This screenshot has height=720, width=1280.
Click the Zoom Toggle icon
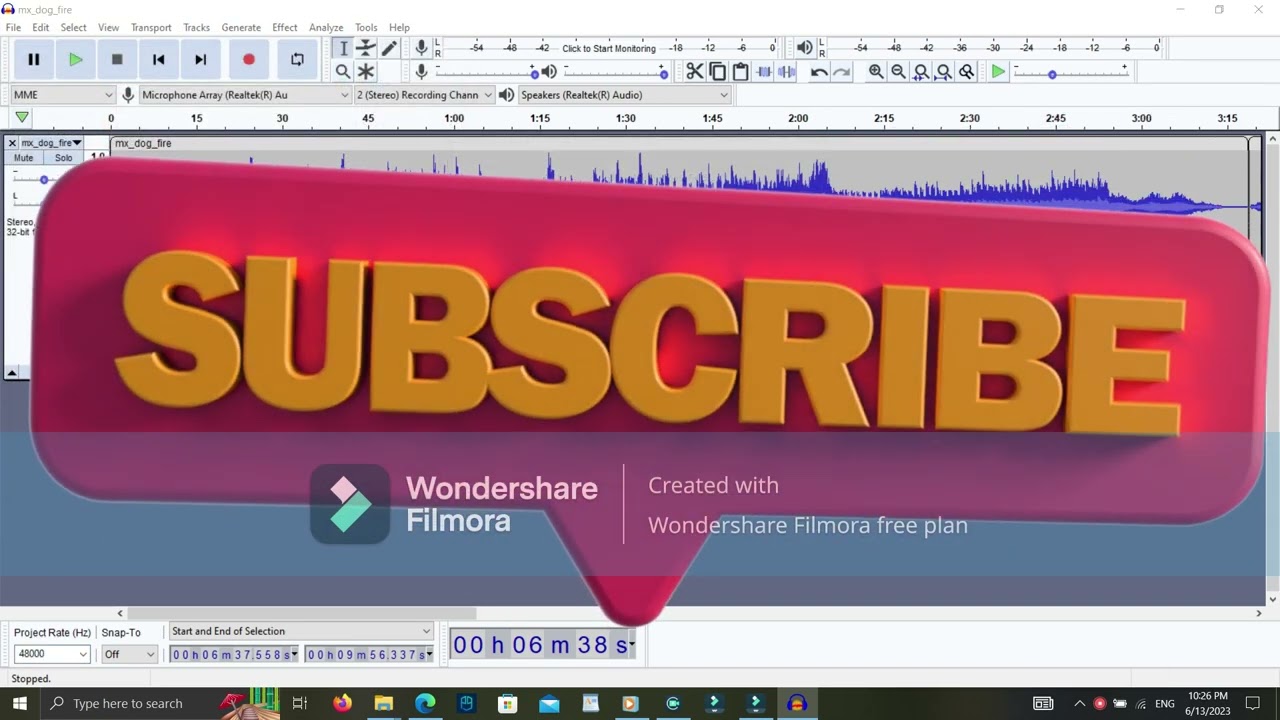967,71
